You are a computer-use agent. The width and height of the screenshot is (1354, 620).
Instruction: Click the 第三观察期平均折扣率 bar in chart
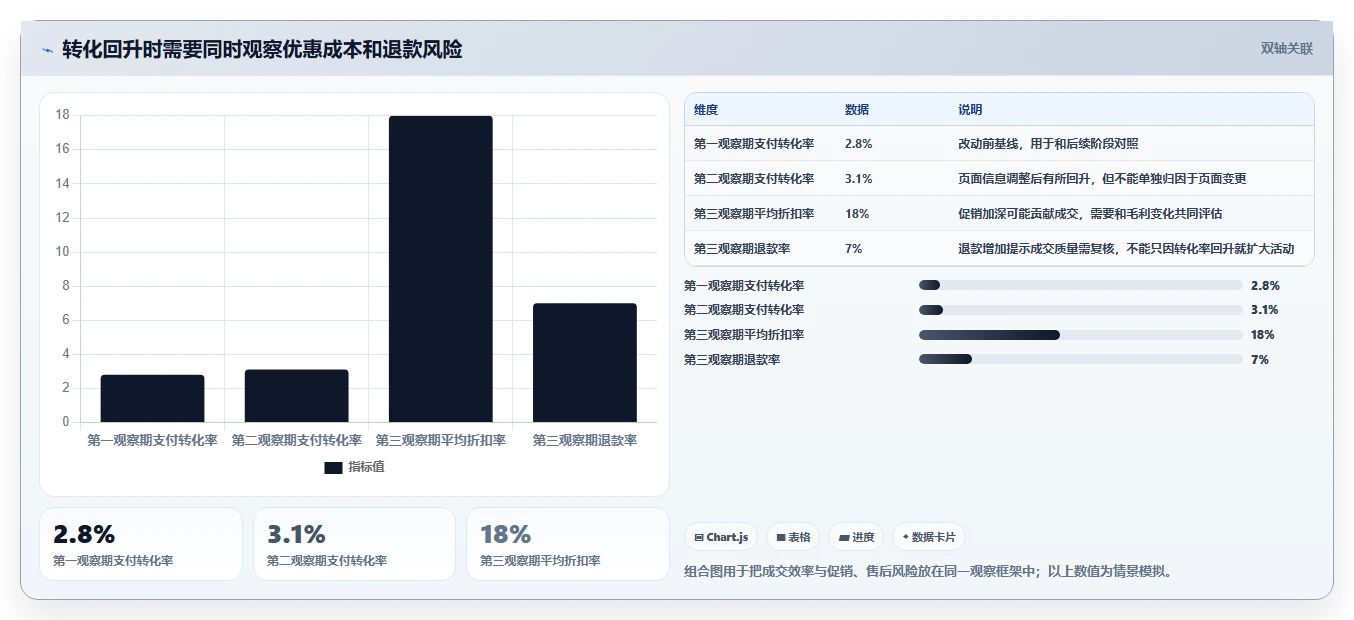coord(440,269)
